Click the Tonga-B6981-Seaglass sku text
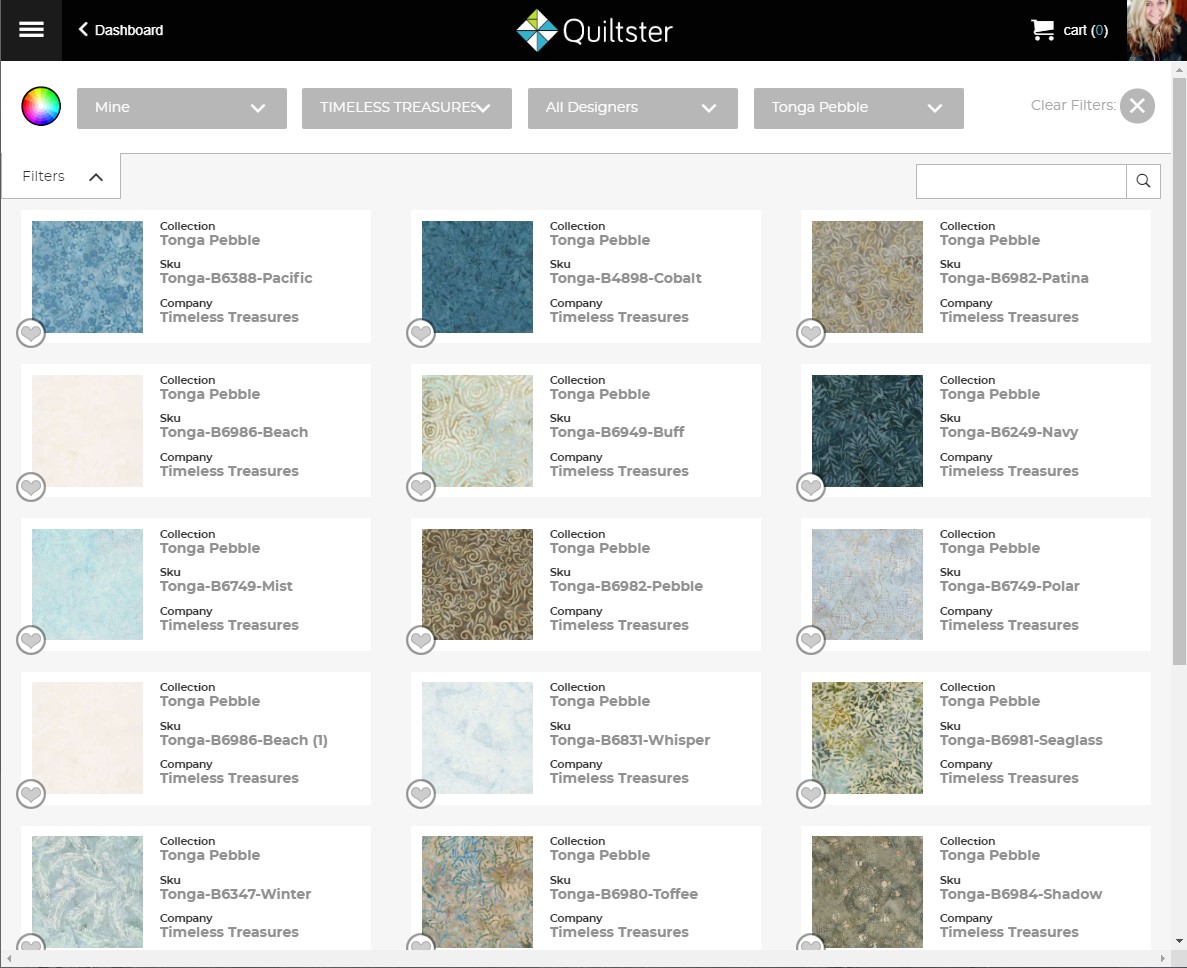1187x968 pixels. pos(1021,740)
